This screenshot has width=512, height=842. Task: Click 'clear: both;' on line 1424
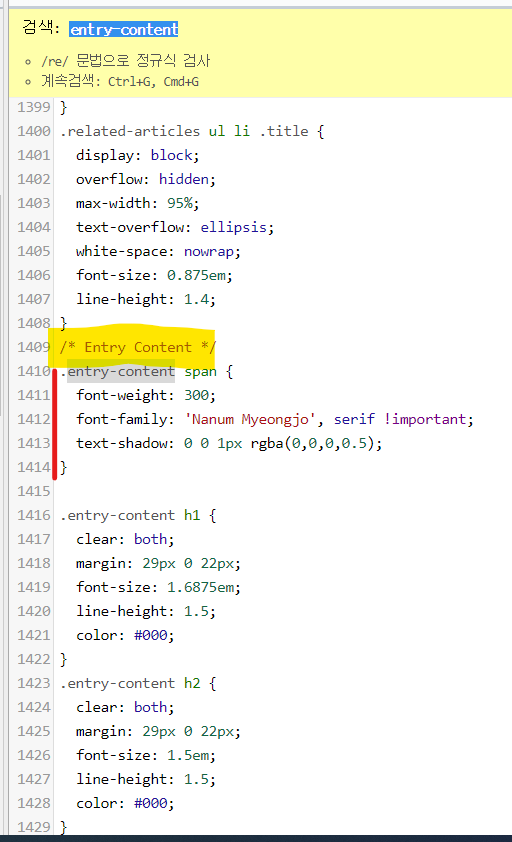pyautogui.click(x=125, y=707)
